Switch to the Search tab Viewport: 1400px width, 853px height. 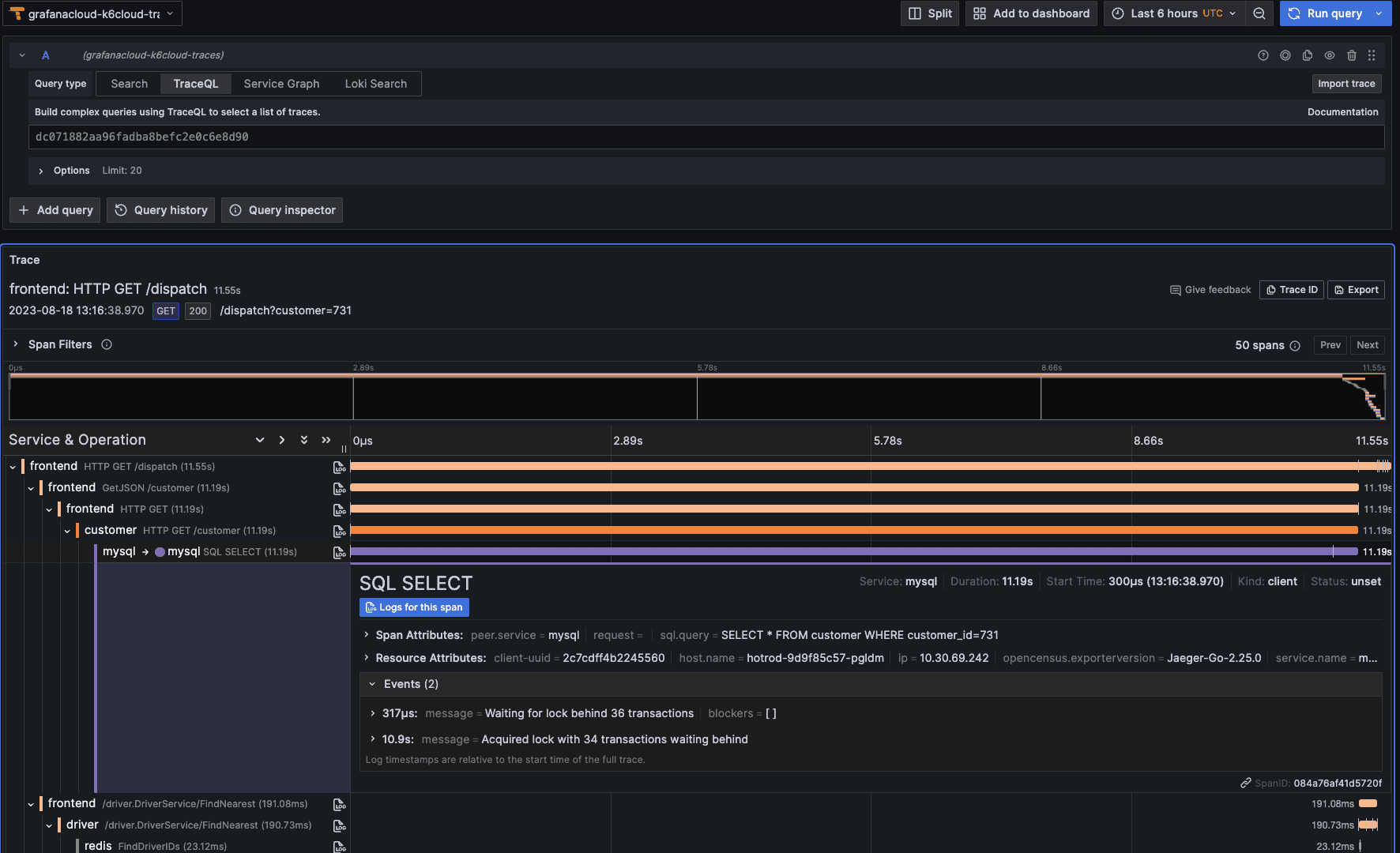pyautogui.click(x=128, y=83)
